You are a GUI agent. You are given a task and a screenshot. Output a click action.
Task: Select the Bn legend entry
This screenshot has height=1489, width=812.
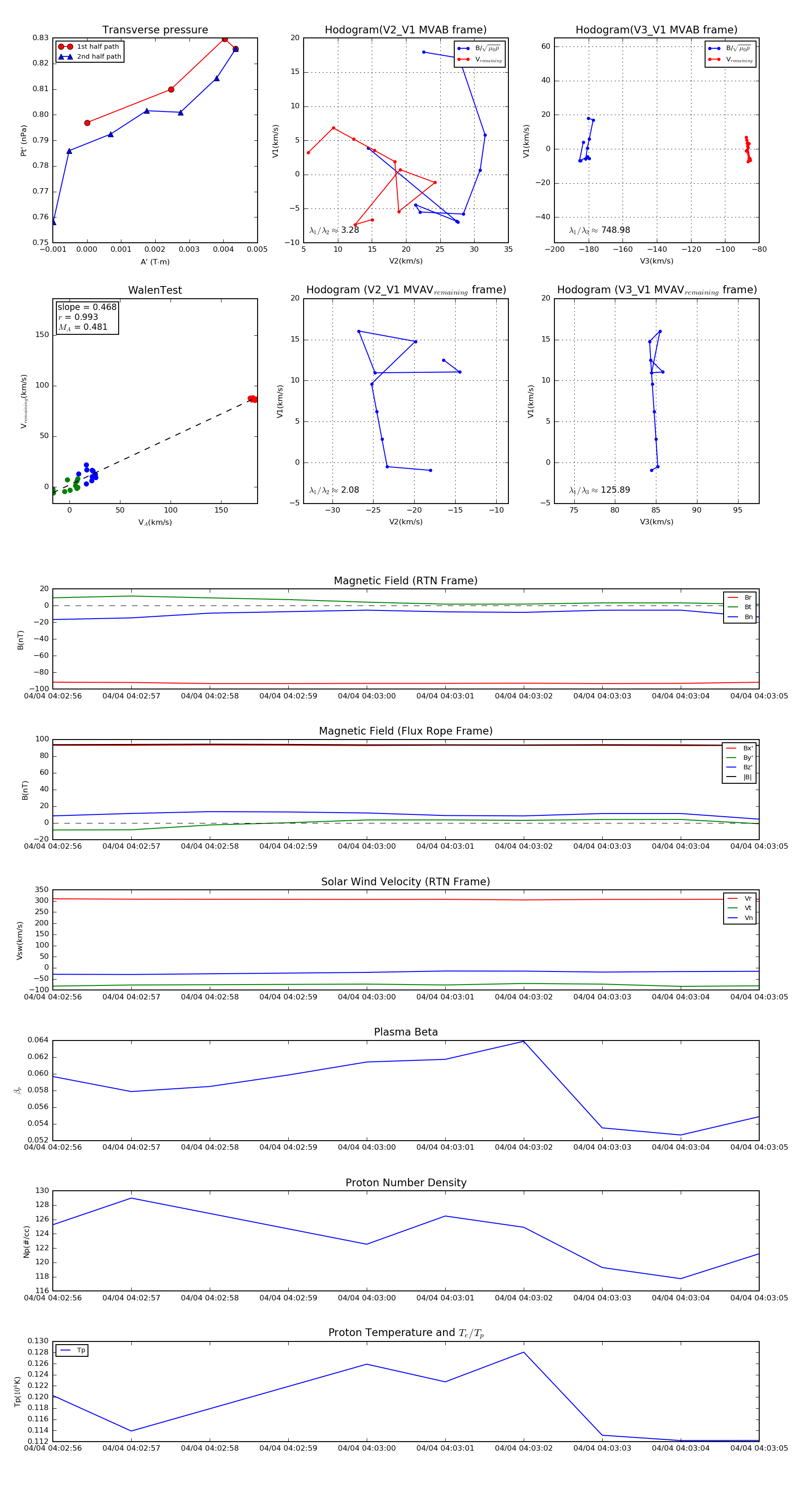pyautogui.click(x=740, y=617)
